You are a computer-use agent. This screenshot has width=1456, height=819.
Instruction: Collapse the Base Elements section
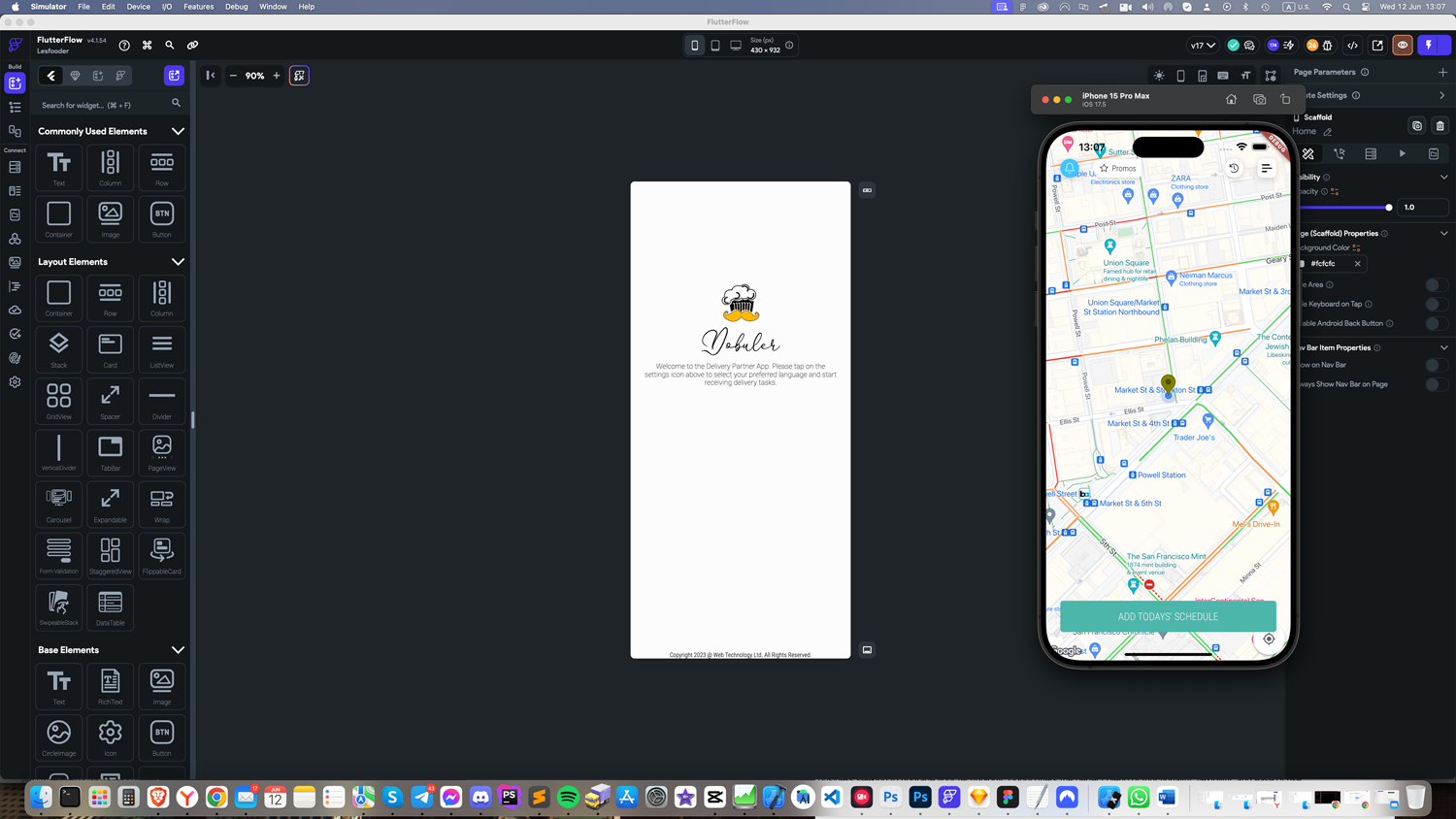[x=178, y=650]
